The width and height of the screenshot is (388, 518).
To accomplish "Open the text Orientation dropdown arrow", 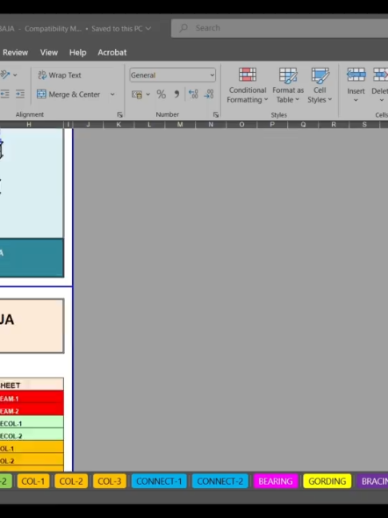I will (15, 75).
